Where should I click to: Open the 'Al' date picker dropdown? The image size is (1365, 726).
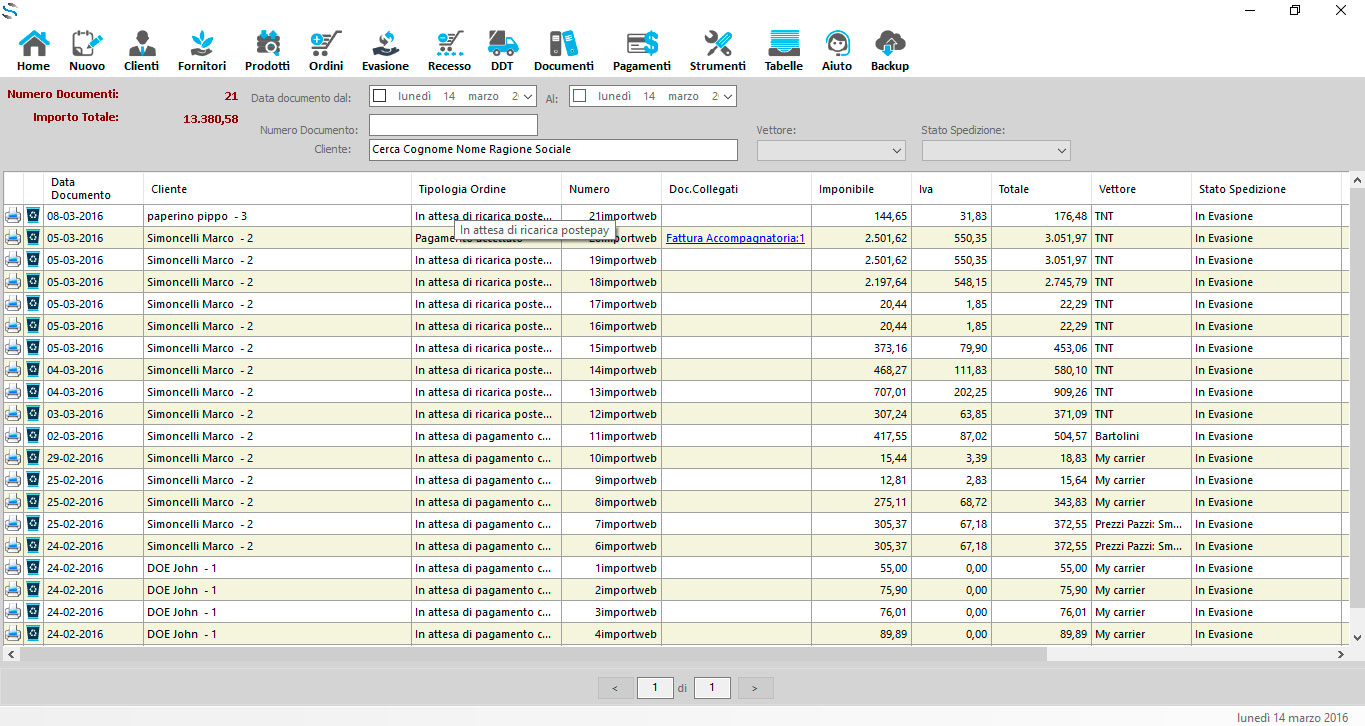(728, 96)
